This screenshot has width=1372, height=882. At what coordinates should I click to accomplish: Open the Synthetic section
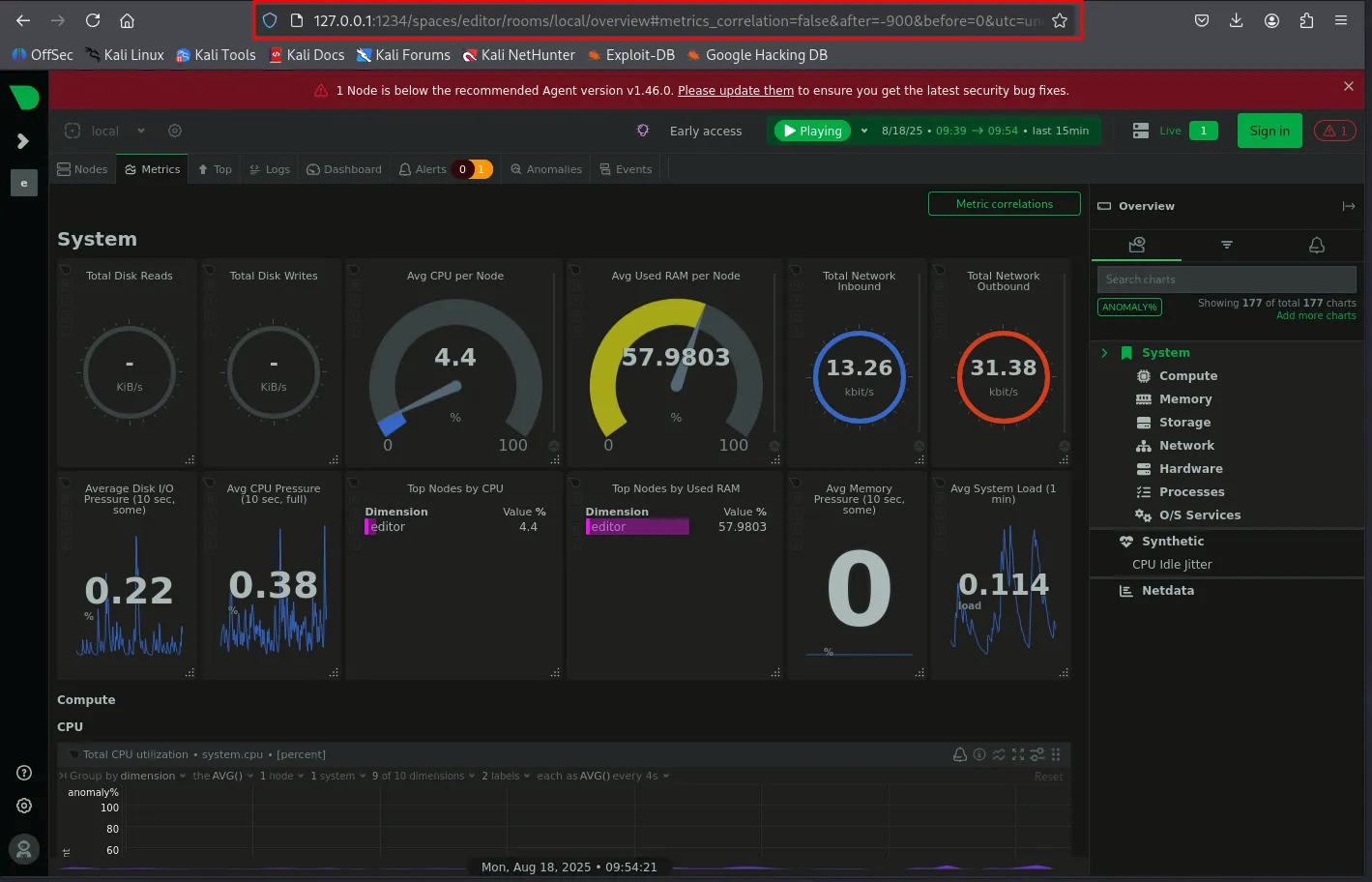1172,542
